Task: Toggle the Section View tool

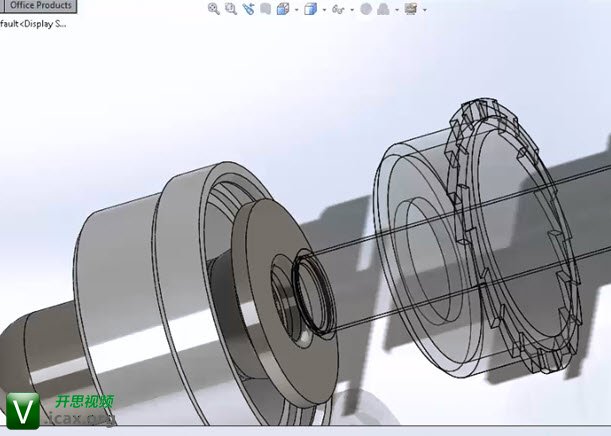Action: (x=264, y=9)
